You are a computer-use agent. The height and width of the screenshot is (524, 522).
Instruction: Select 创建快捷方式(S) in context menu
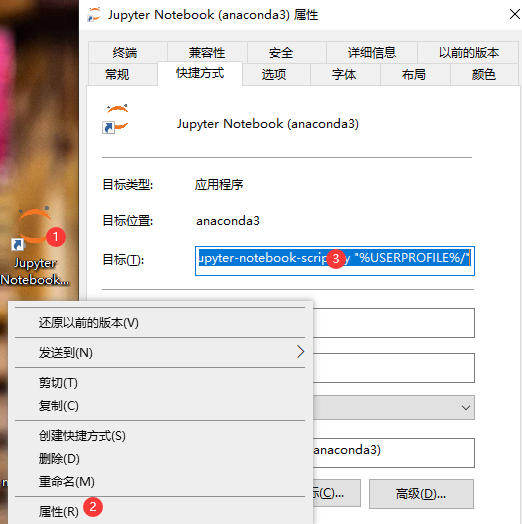(x=160, y=436)
